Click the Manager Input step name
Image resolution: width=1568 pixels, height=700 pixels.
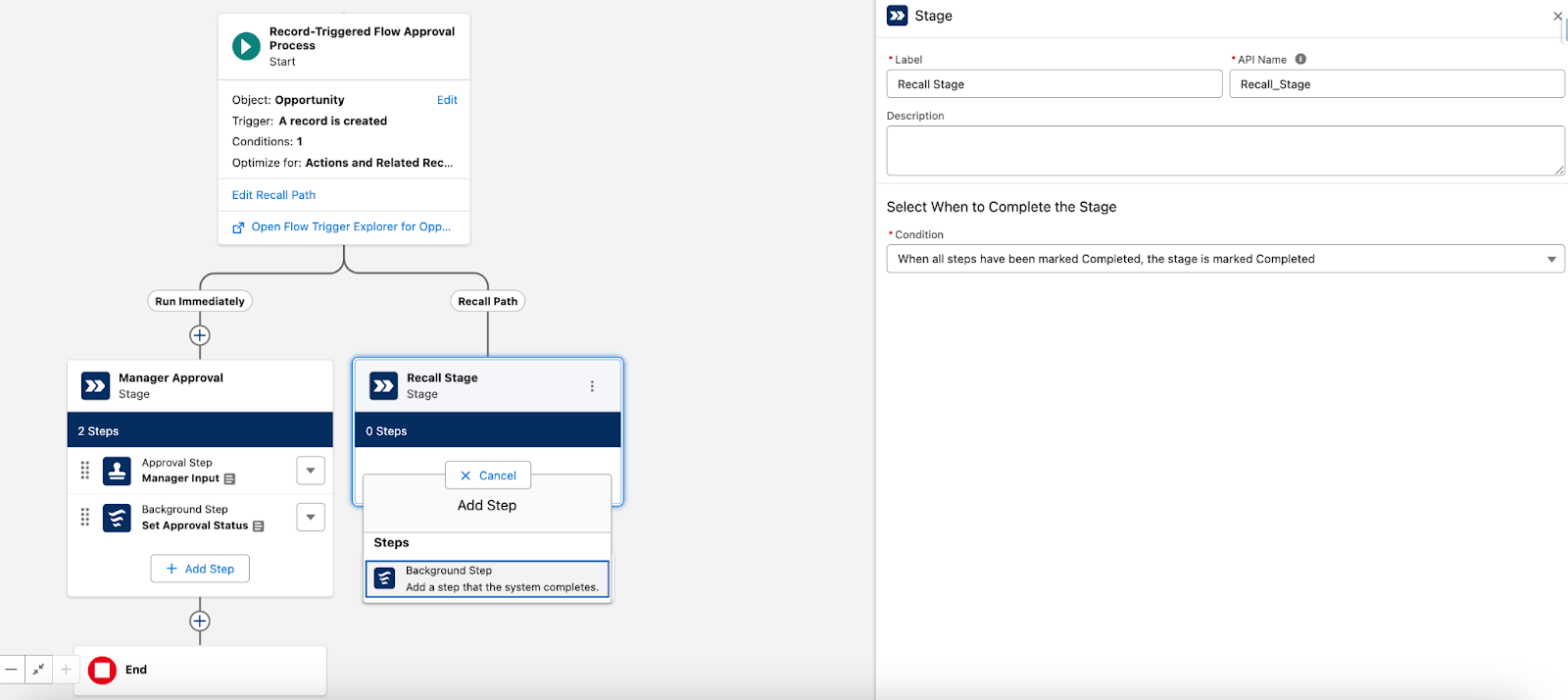pyautogui.click(x=180, y=478)
